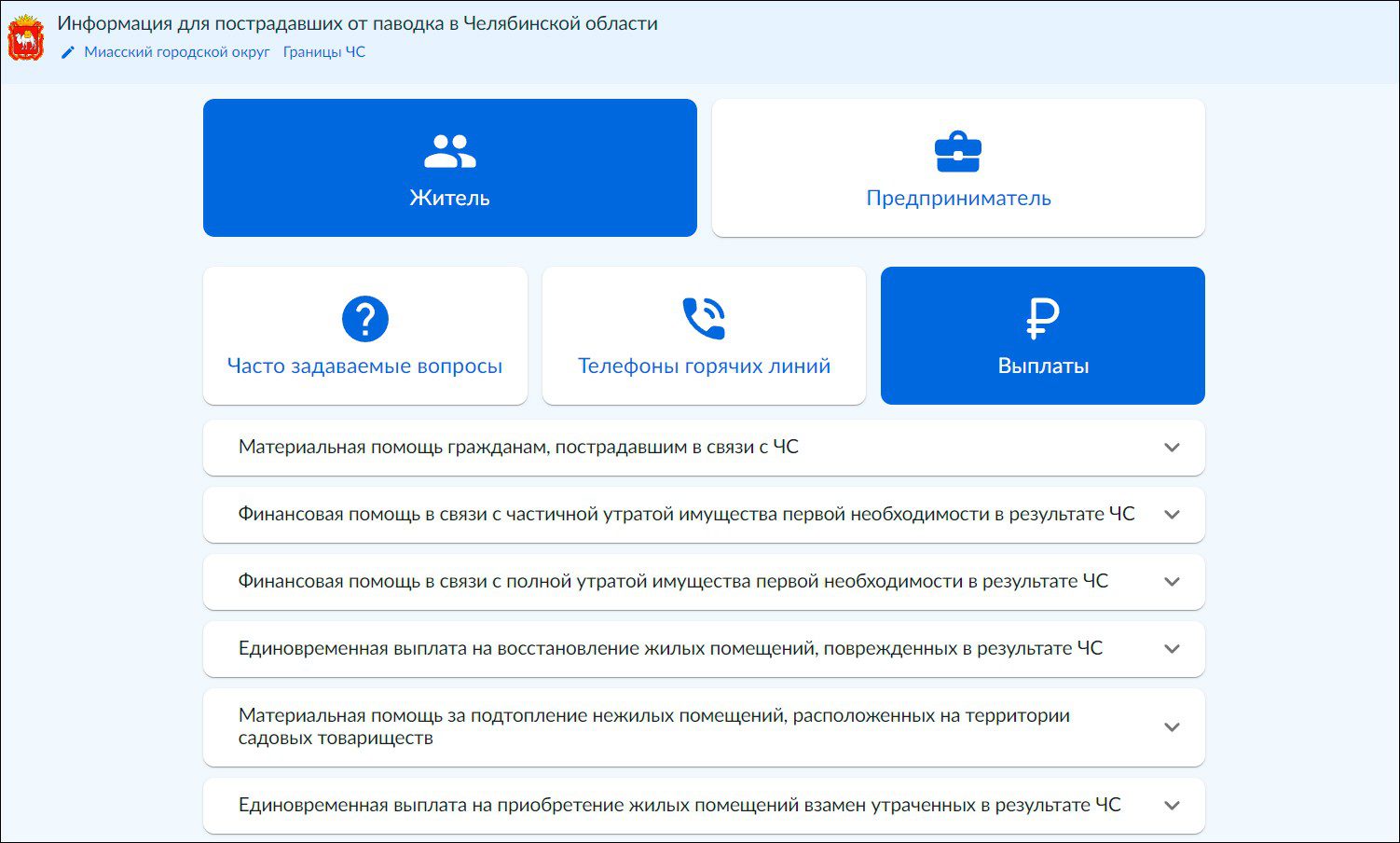Image resolution: width=1400 pixels, height=843 pixels.
Task: Click the page title about паводка в Челябинской области
Action: [x=357, y=23]
